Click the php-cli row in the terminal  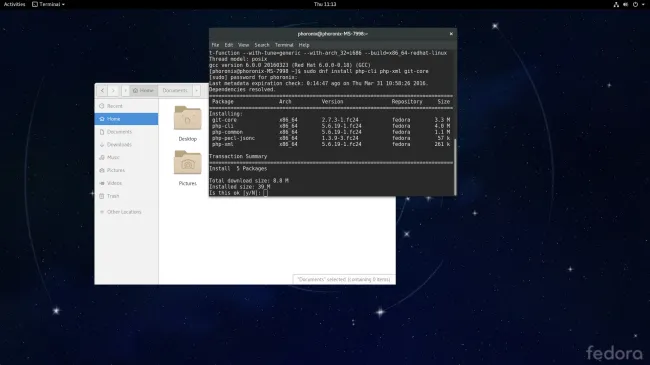click(x=331, y=126)
